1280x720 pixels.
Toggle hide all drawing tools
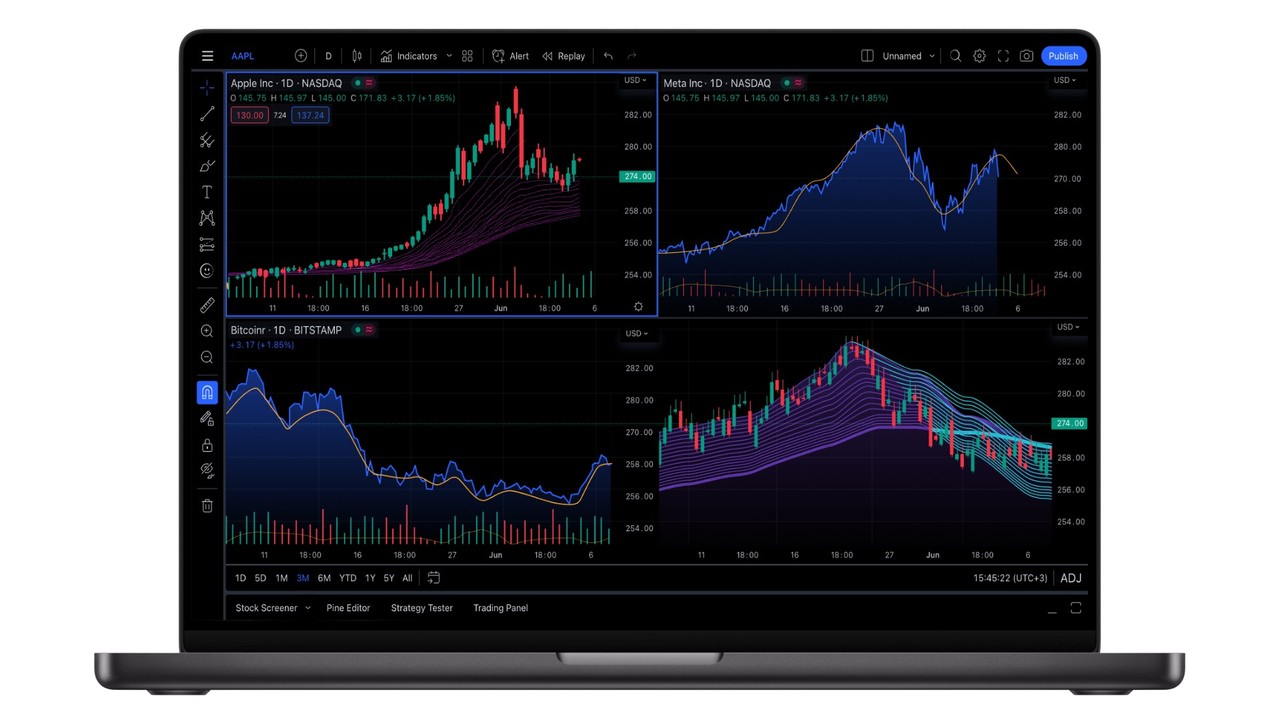(207, 470)
